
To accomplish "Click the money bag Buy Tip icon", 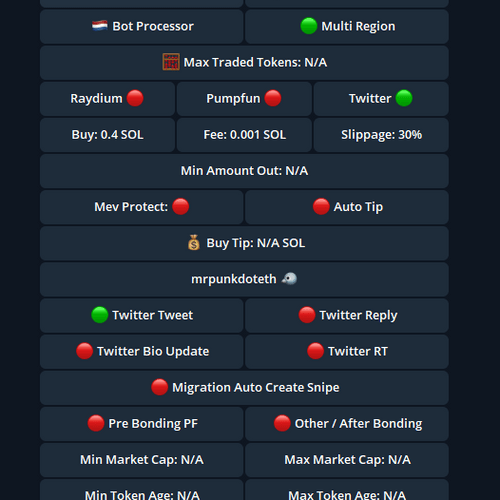I will click(194, 243).
